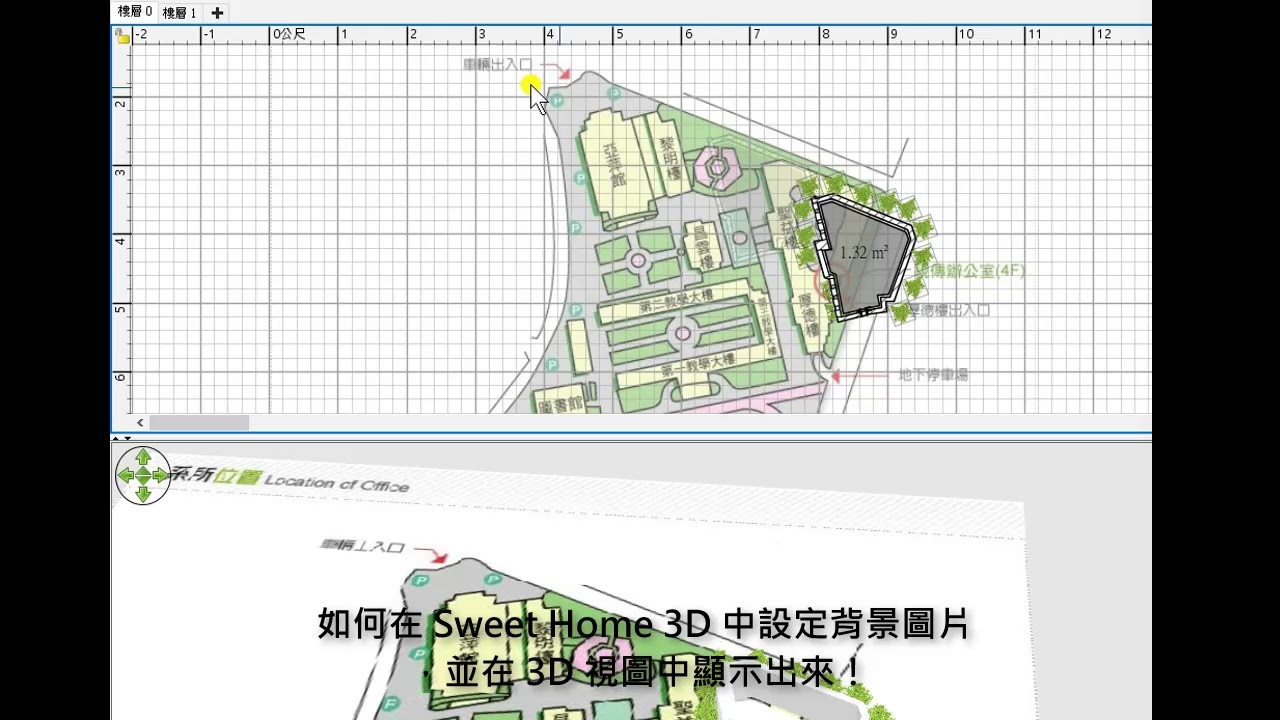The image size is (1280, 720).
Task: Switch to the 樓層 1 level tab
Action: point(180,13)
